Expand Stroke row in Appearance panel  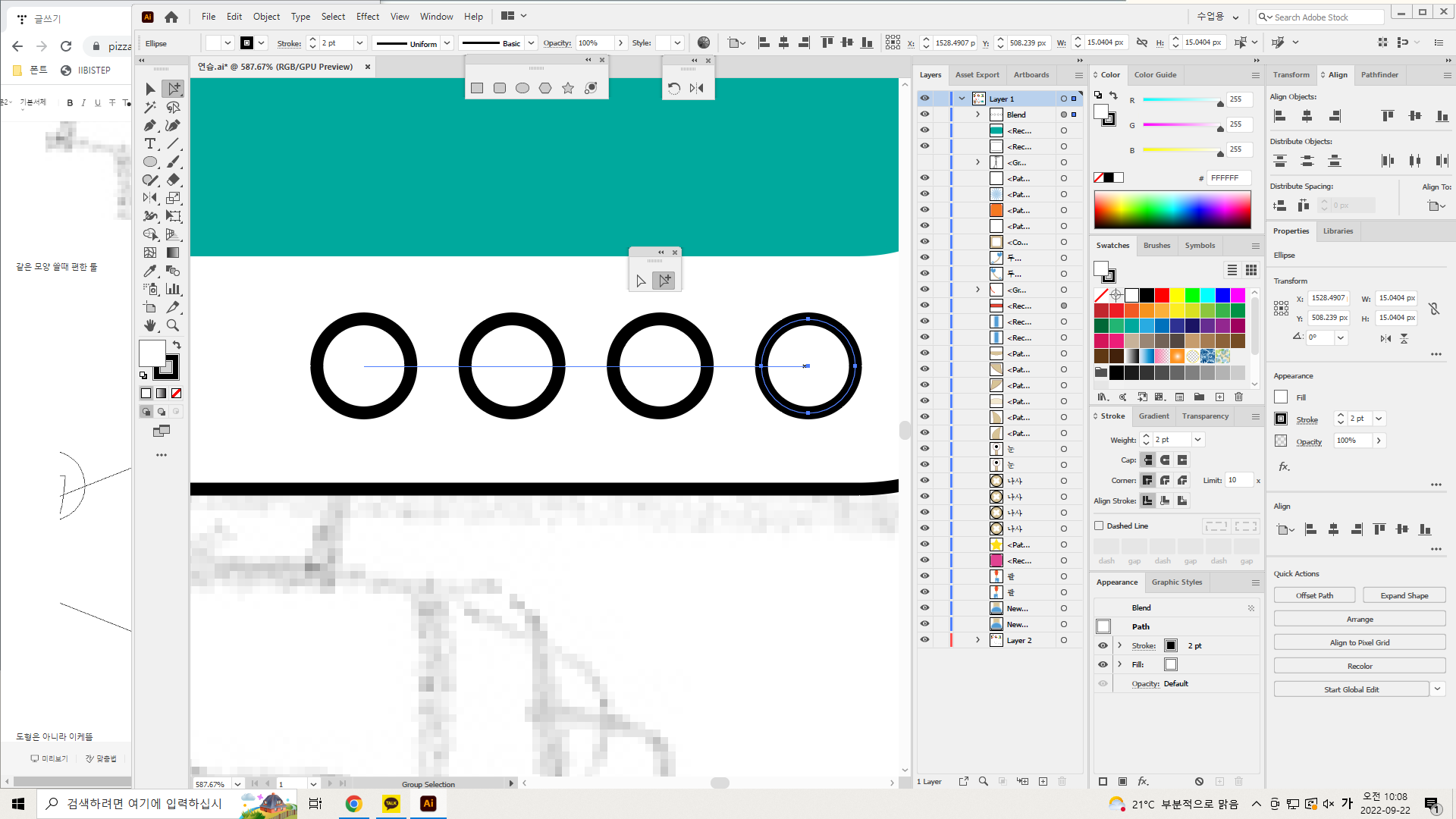[1119, 645]
